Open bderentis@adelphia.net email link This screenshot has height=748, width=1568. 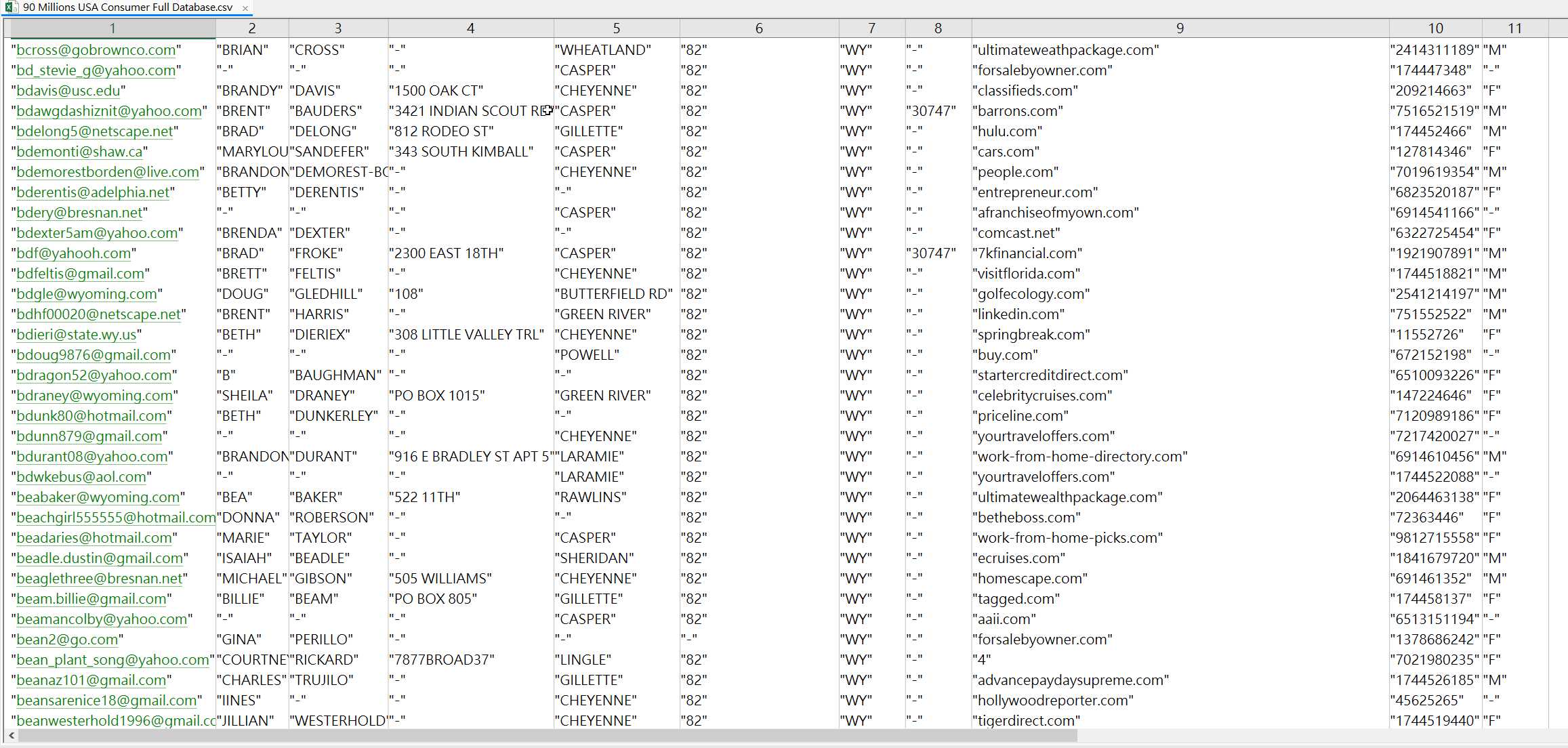click(x=93, y=192)
